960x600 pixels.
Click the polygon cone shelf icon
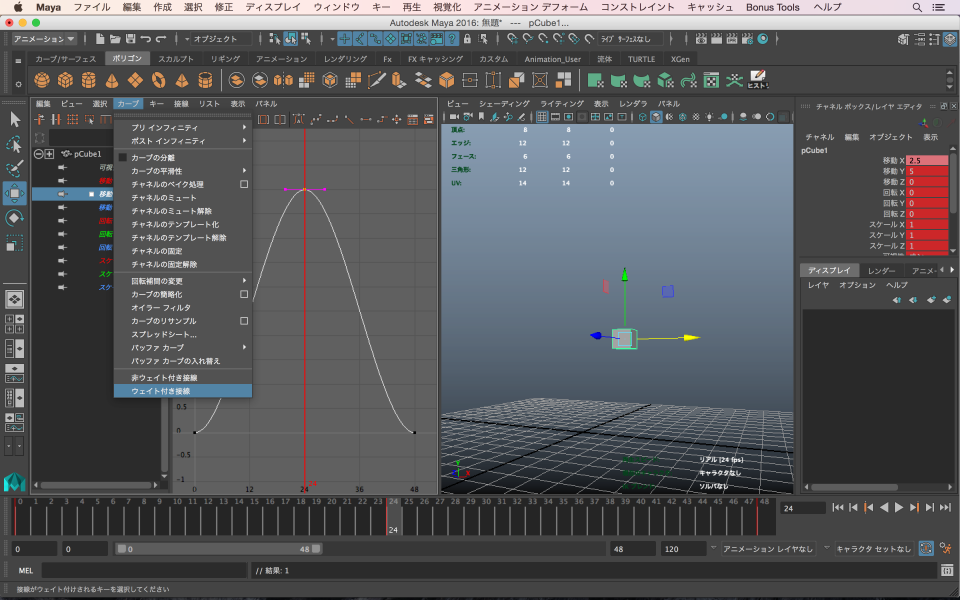click(112, 80)
